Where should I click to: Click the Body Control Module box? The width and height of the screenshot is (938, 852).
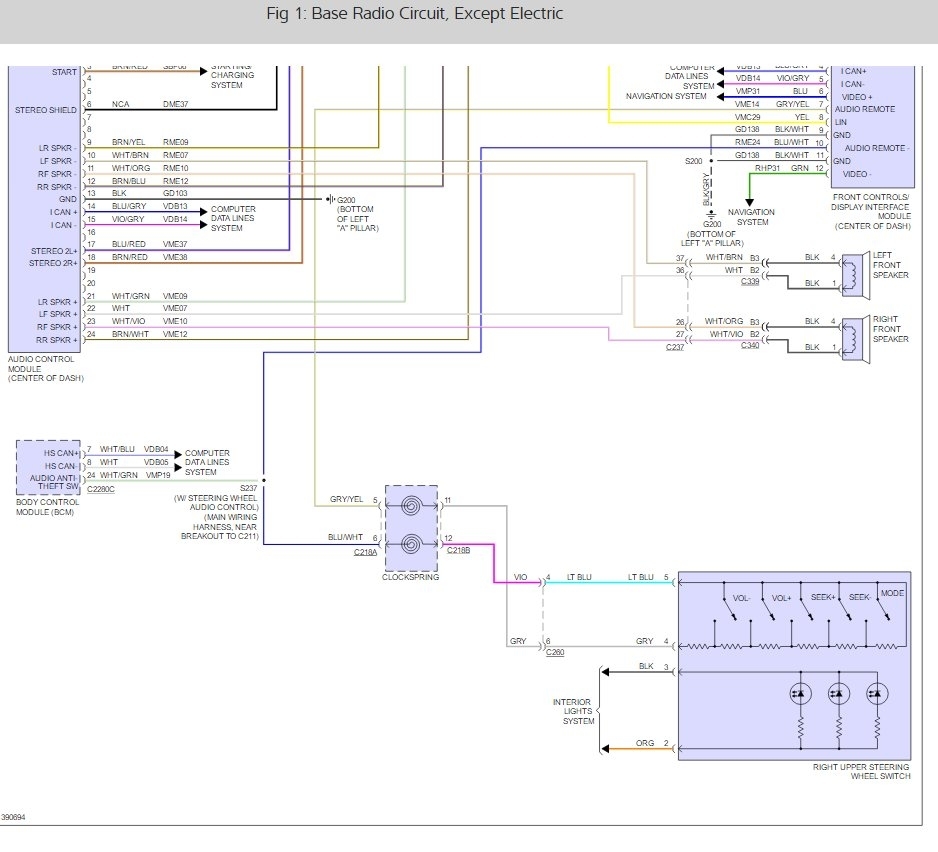coord(49,467)
